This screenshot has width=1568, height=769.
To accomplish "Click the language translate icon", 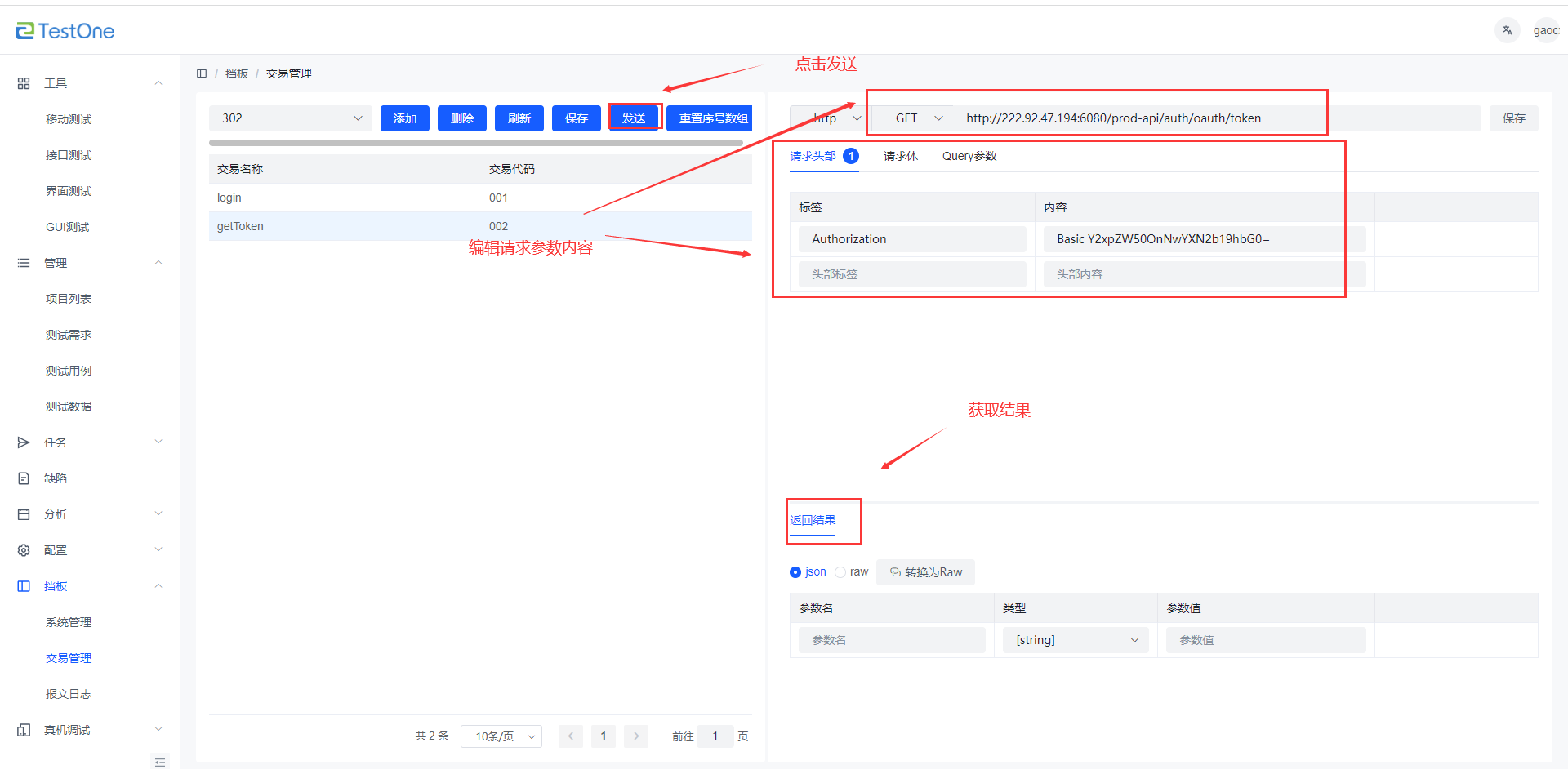I will [1507, 31].
